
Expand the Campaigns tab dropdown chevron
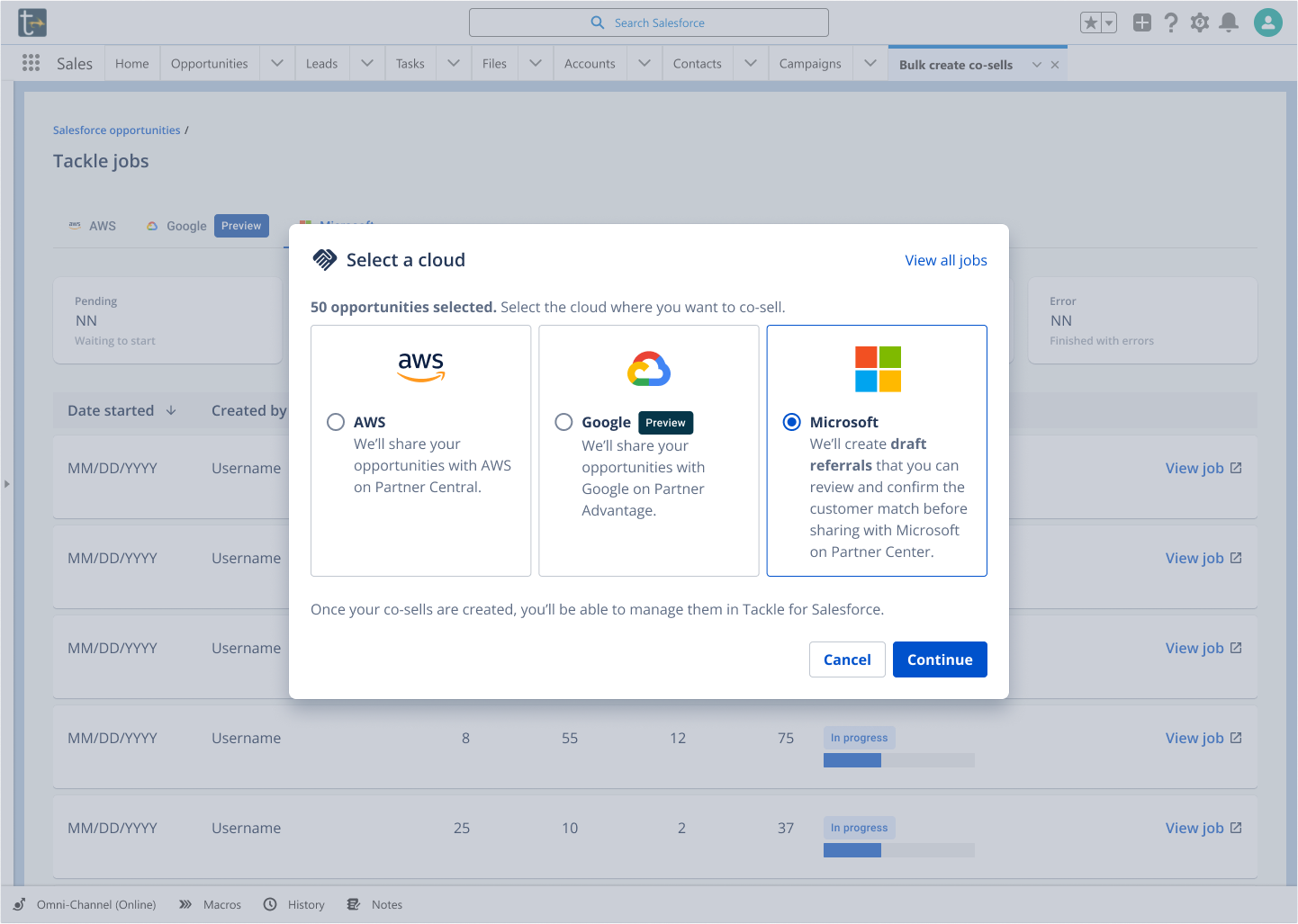(x=870, y=64)
